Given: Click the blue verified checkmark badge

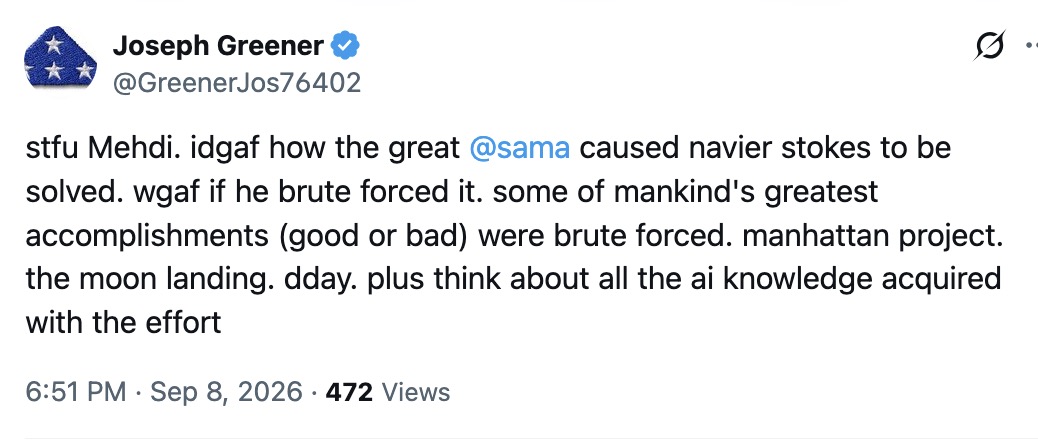Looking at the screenshot, I should (x=345, y=46).
